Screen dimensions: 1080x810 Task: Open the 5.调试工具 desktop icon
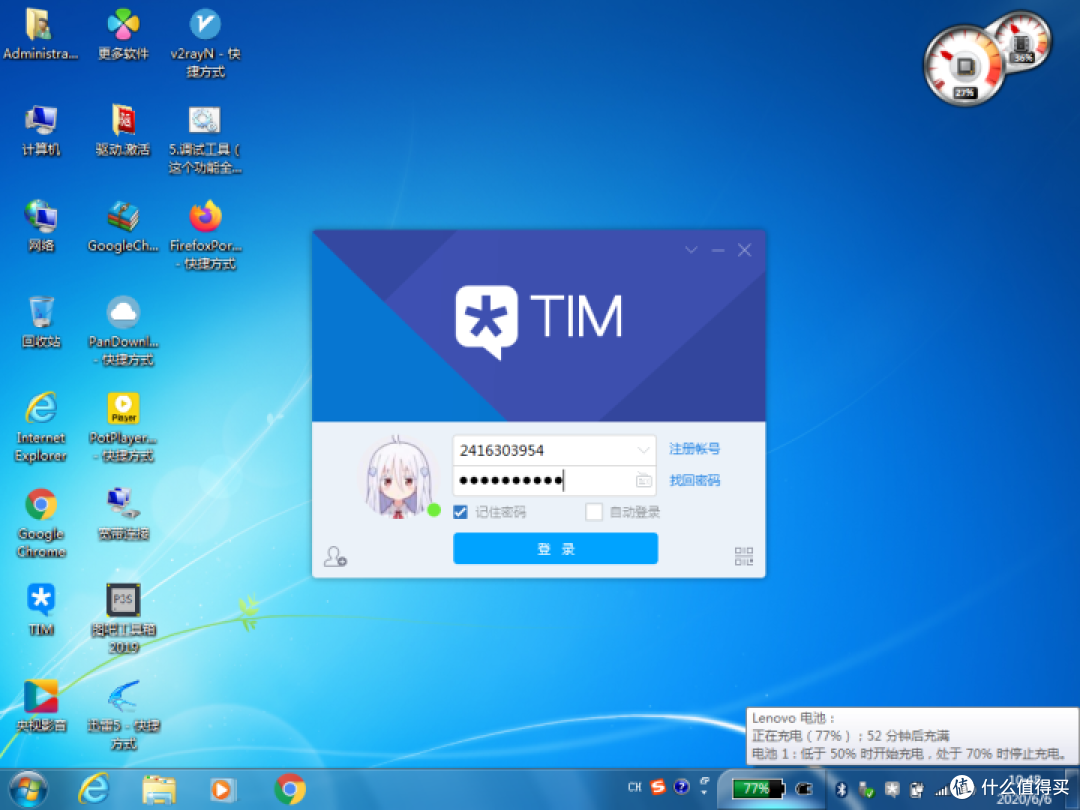tap(205, 139)
